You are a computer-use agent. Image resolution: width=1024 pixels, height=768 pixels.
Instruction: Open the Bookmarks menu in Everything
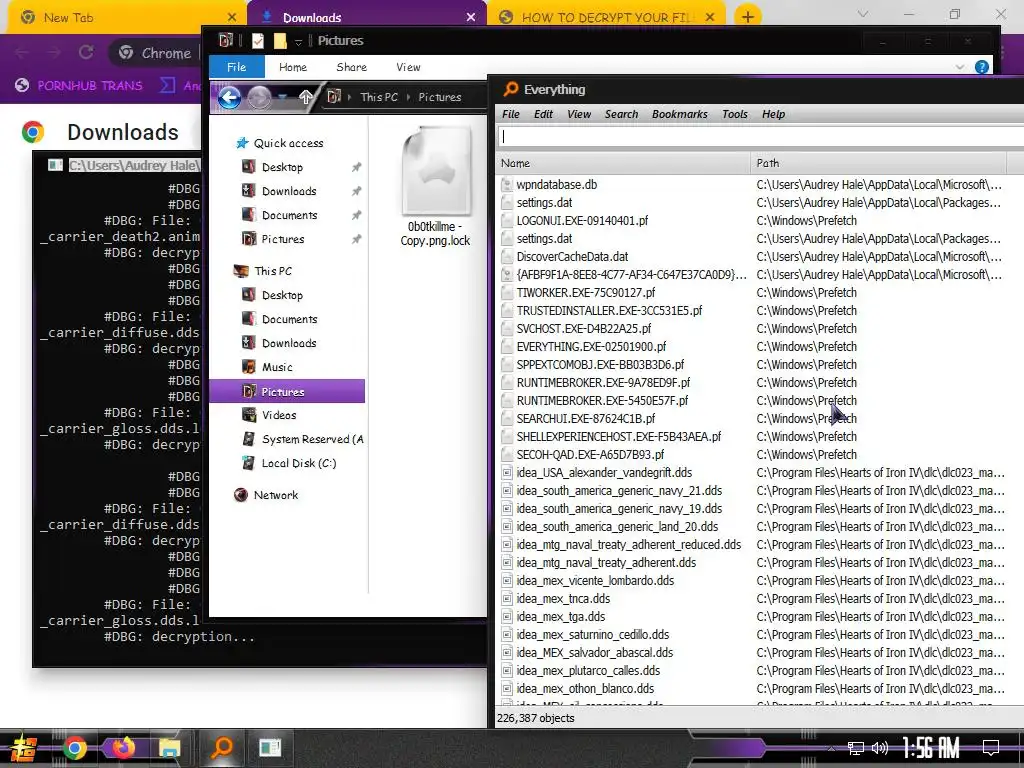pyautogui.click(x=679, y=114)
